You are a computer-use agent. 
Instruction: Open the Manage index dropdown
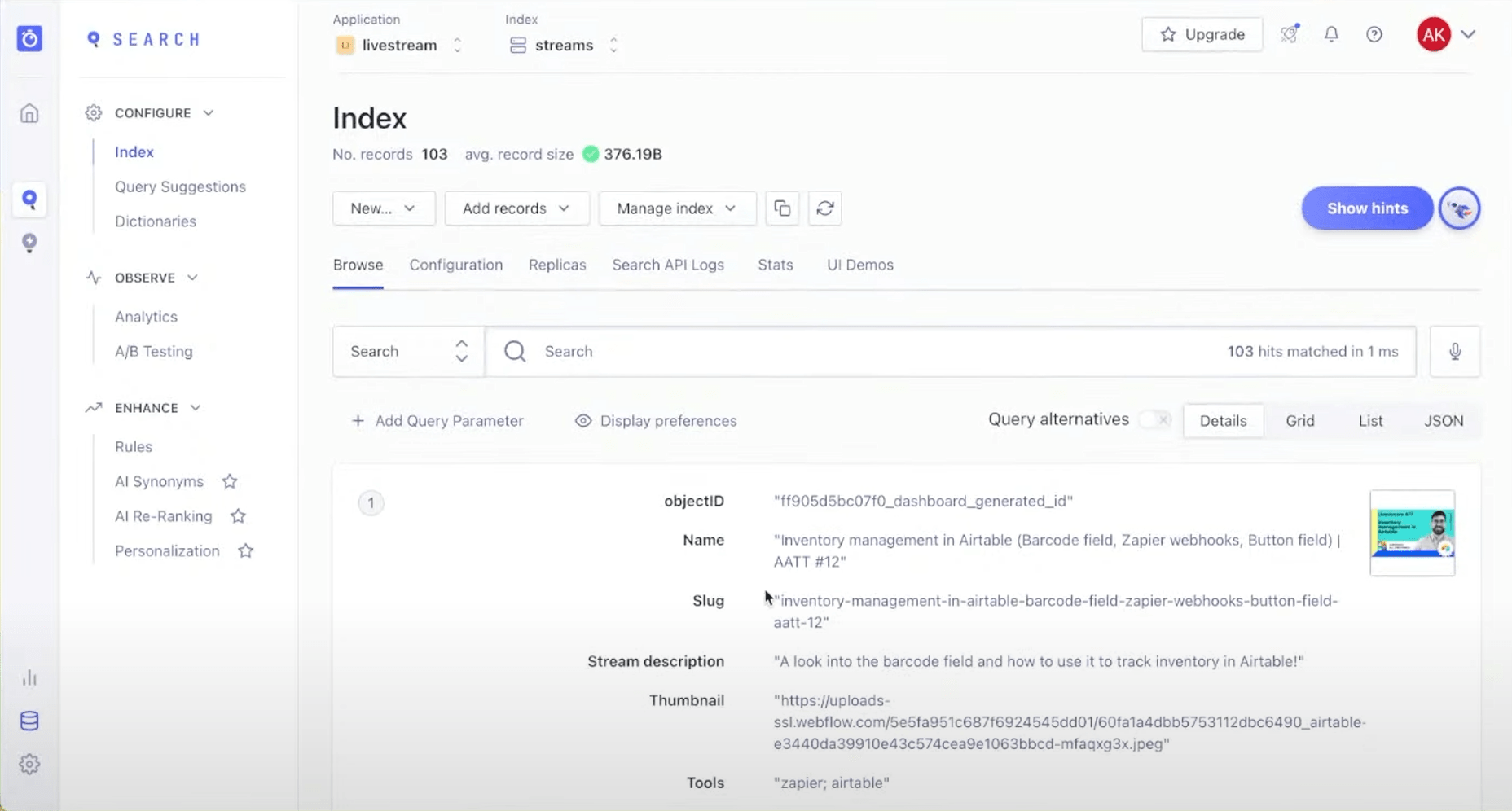click(677, 208)
